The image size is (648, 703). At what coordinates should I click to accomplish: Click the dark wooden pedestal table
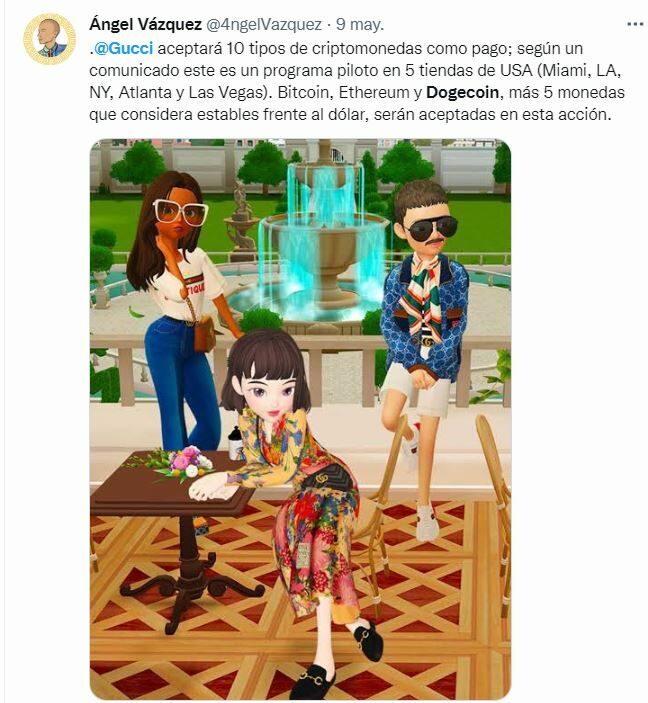click(x=175, y=538)
